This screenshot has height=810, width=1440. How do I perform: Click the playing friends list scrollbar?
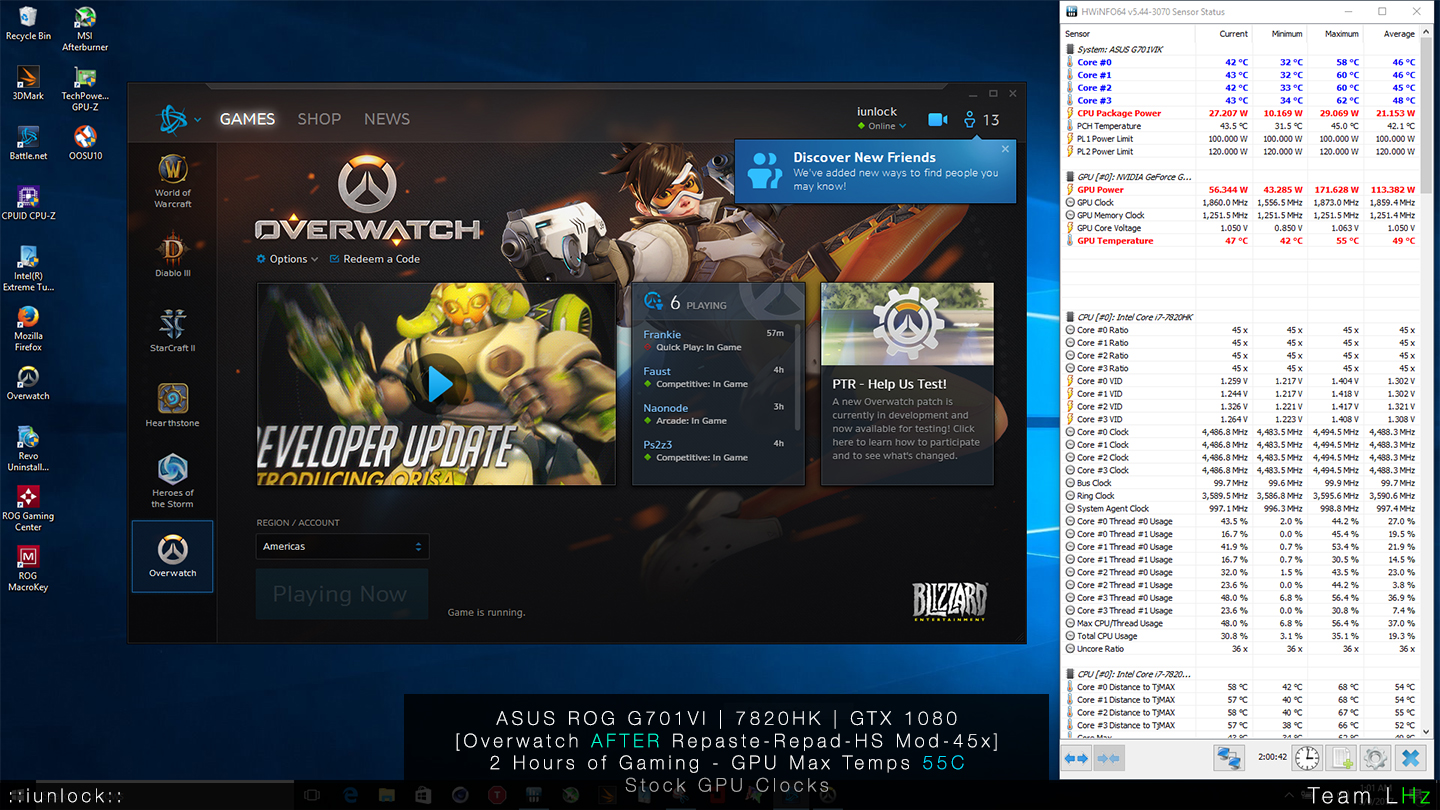click(x=797, y=375)
